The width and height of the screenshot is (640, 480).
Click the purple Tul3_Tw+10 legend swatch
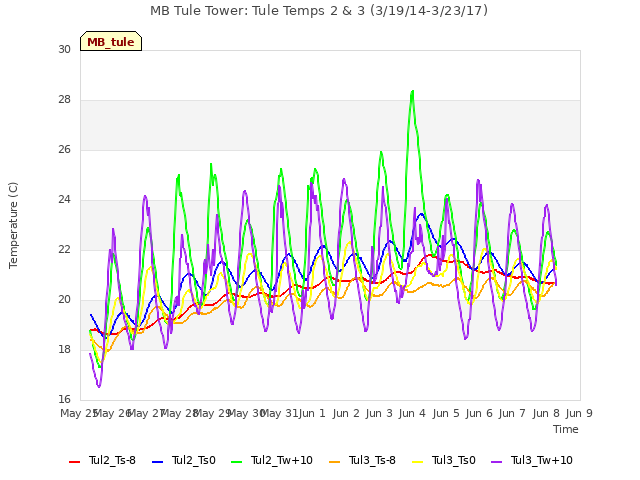[x=496, y=461]
